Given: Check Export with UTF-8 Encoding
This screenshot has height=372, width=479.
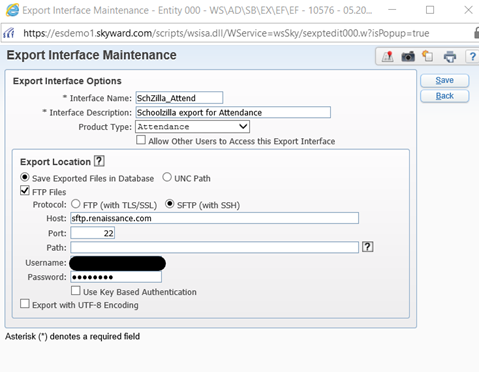Looking at the screenshot, I should (x=25, y=304).
